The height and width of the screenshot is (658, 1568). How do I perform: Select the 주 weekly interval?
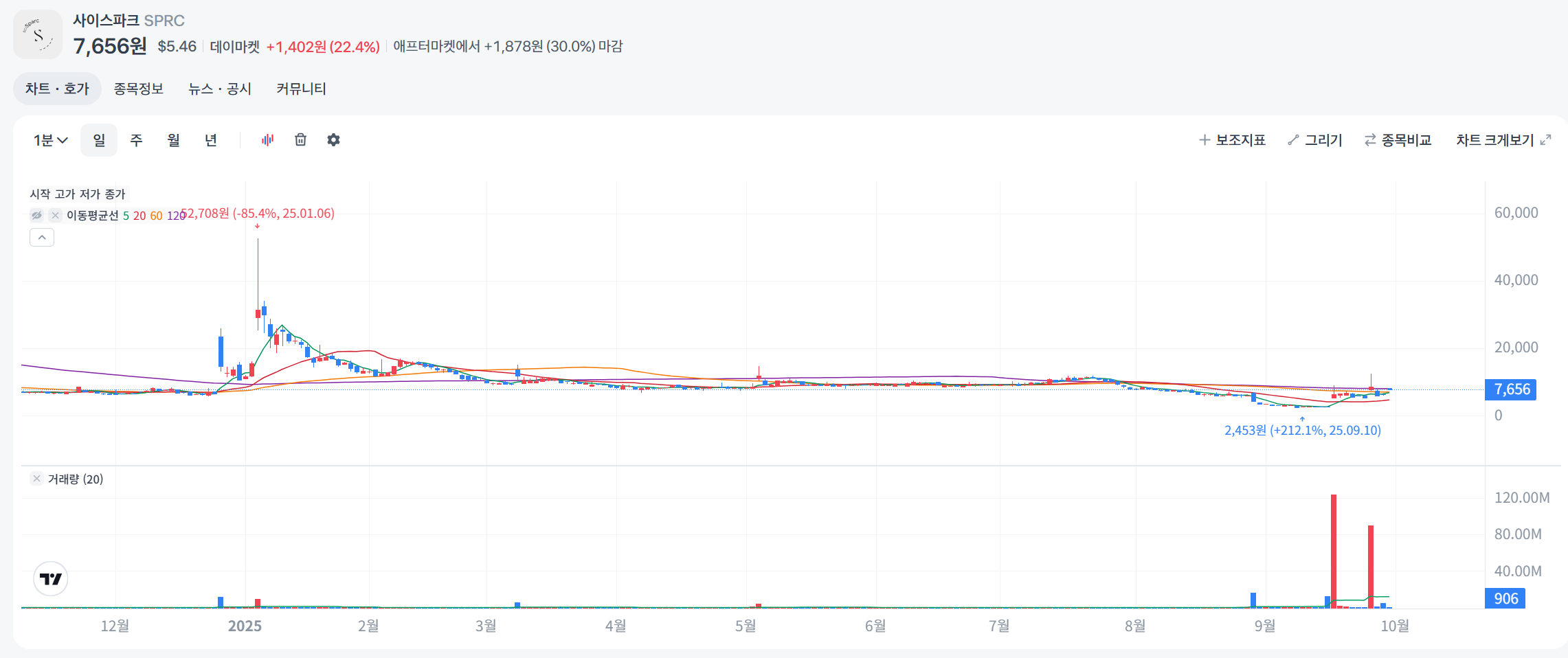coord(136,140)
